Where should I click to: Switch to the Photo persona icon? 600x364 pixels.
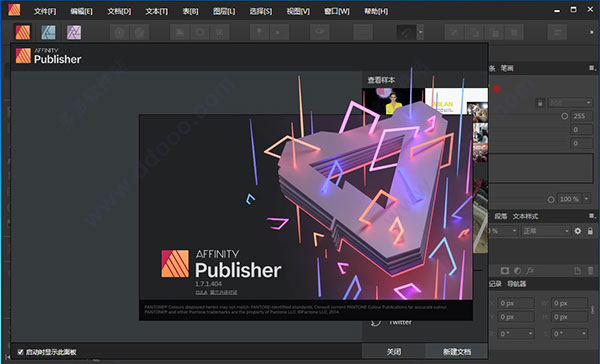[x=74, y=32]
